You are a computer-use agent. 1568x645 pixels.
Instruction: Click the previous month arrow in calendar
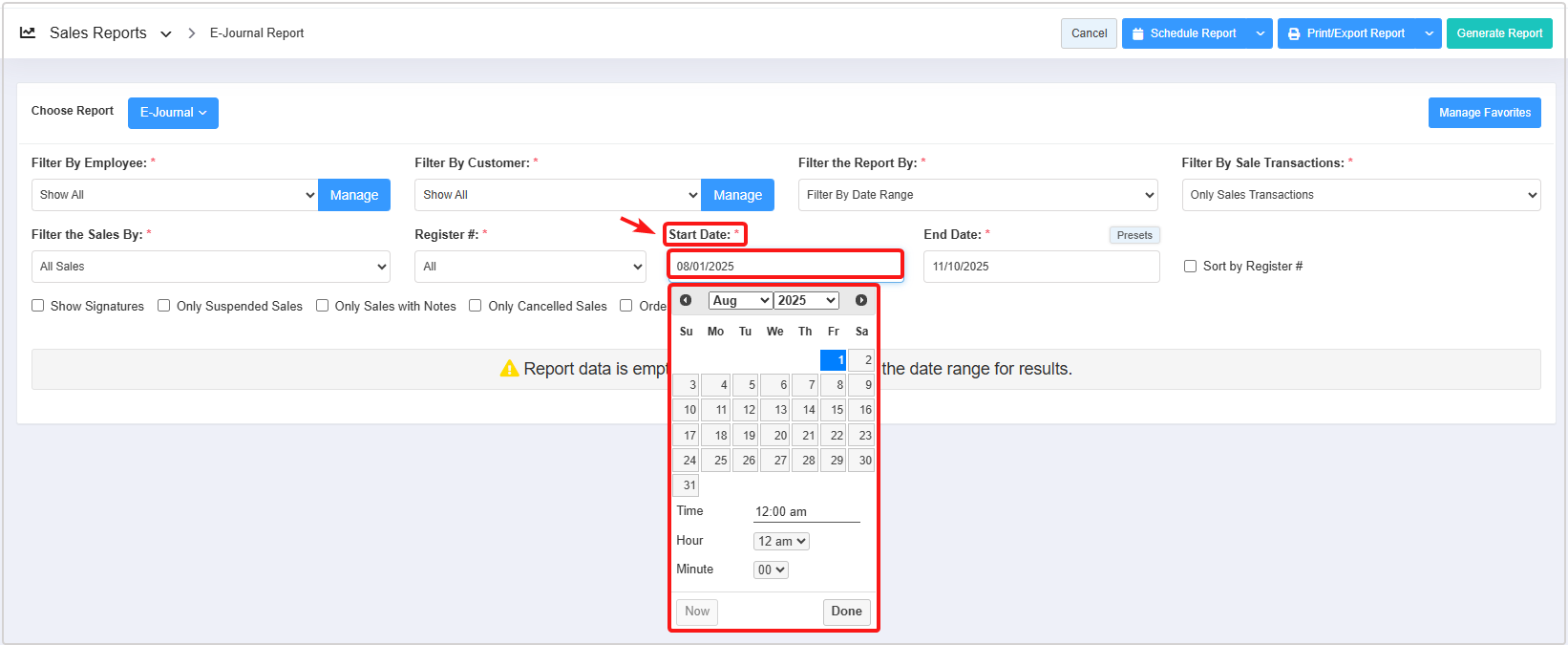coord(686,300)
